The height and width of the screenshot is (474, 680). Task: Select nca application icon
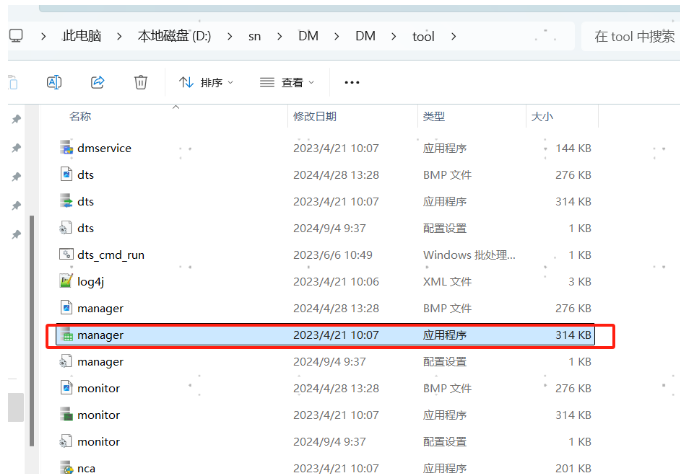pyautogui.click(x=66, y=467)
